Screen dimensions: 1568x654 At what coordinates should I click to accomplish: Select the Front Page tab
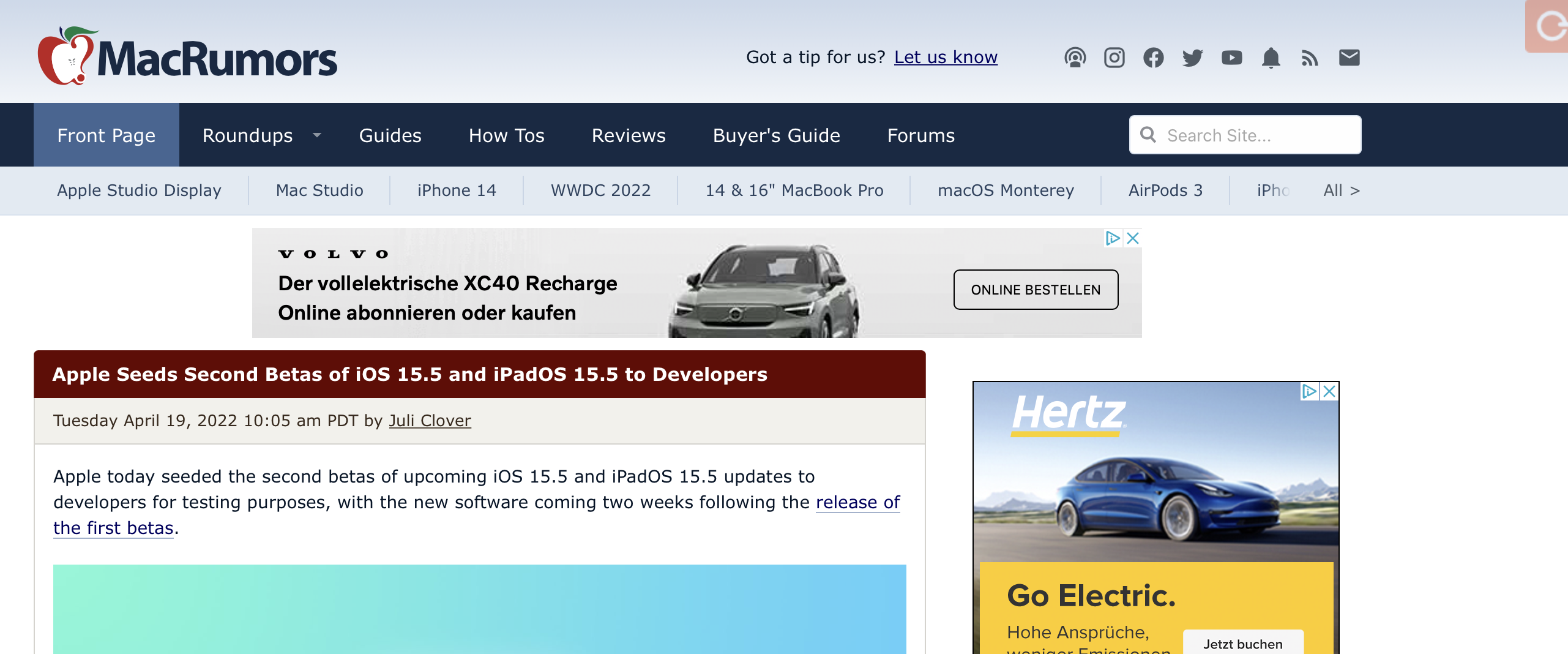pyautogui.click(x=106, y=135)
